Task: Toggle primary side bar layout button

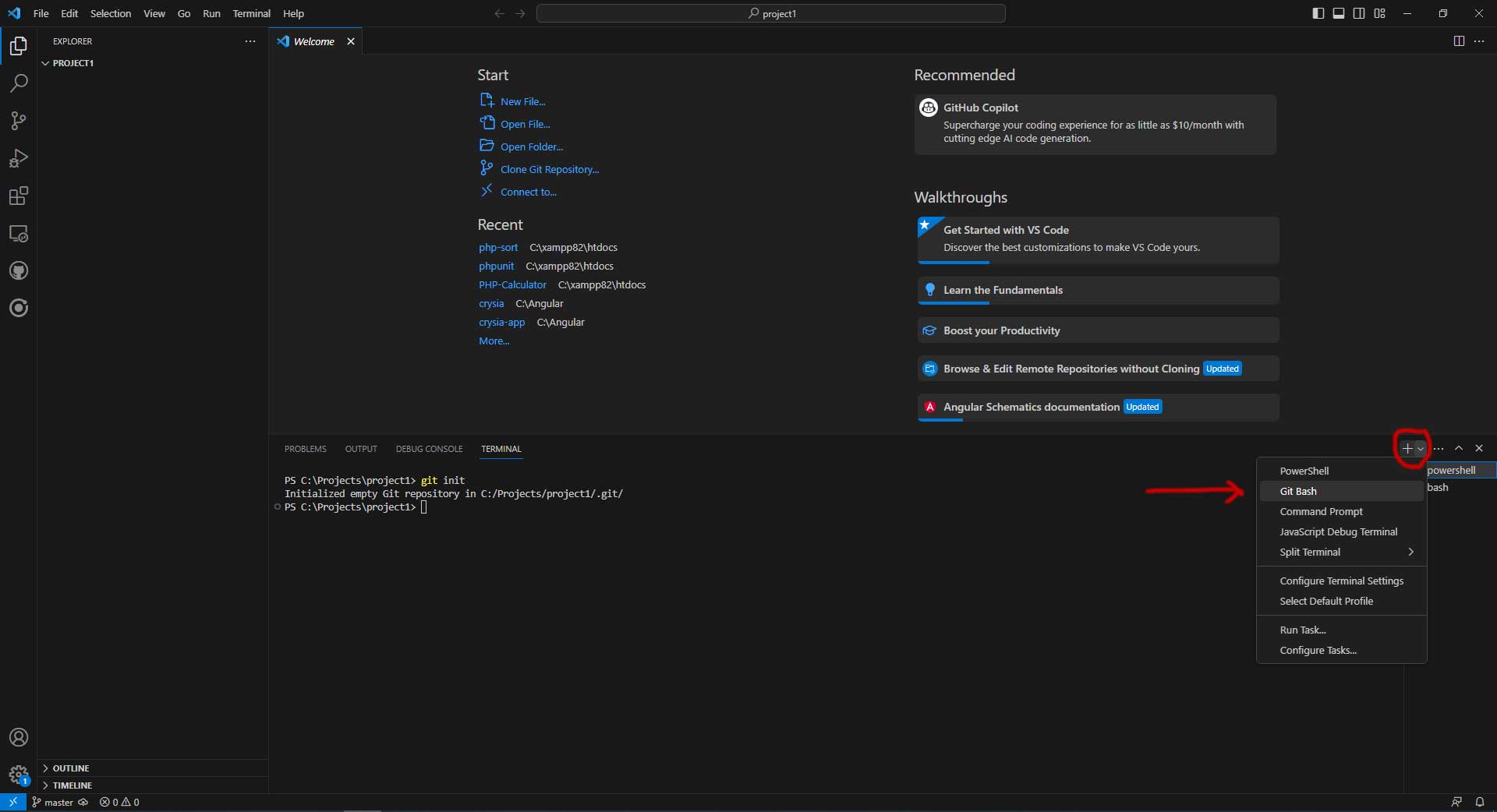Action: (x=1318, y=13)
